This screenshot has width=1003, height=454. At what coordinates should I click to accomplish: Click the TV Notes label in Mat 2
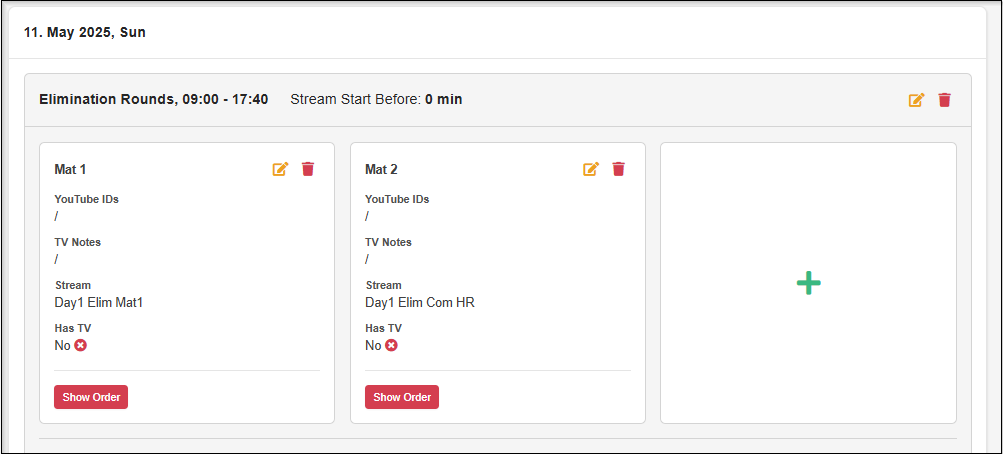coord(388,242)
